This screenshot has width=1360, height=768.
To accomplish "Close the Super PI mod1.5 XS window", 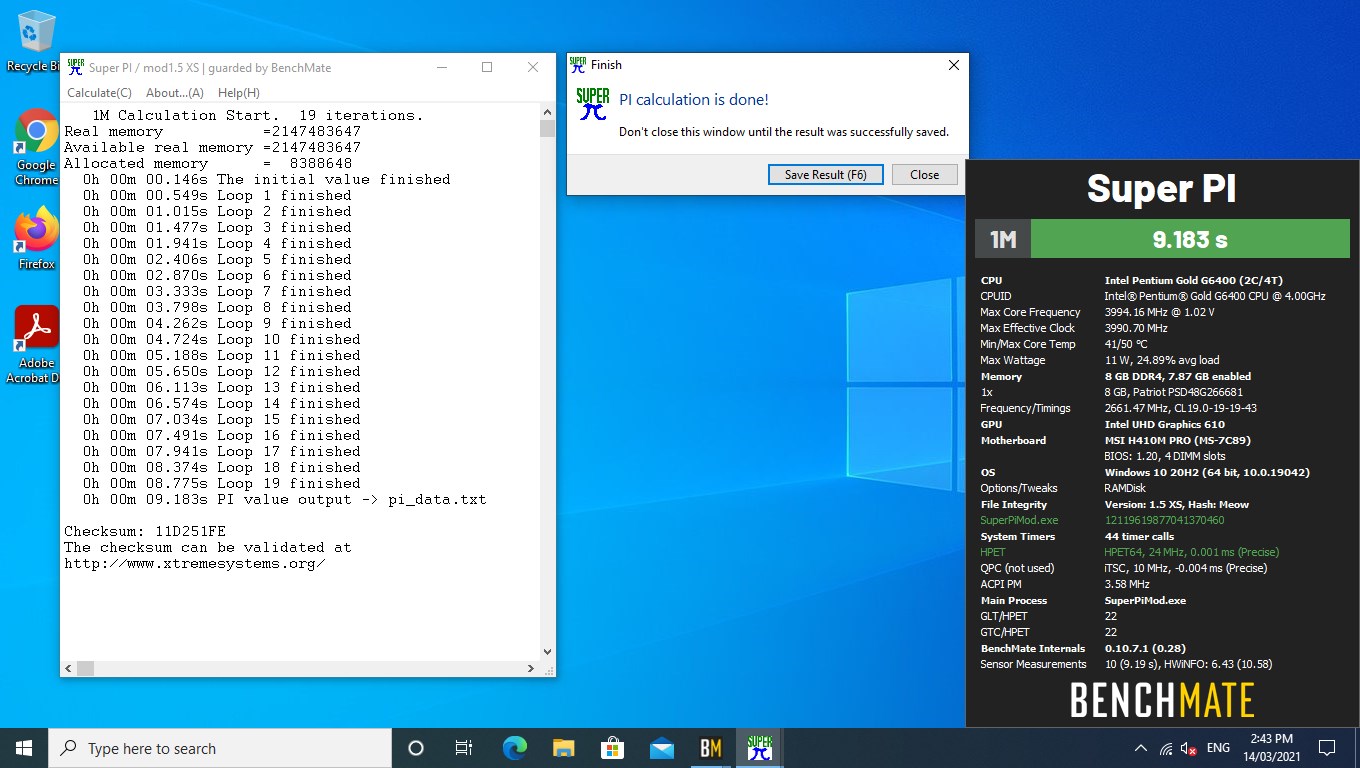I will coord(533,68).
